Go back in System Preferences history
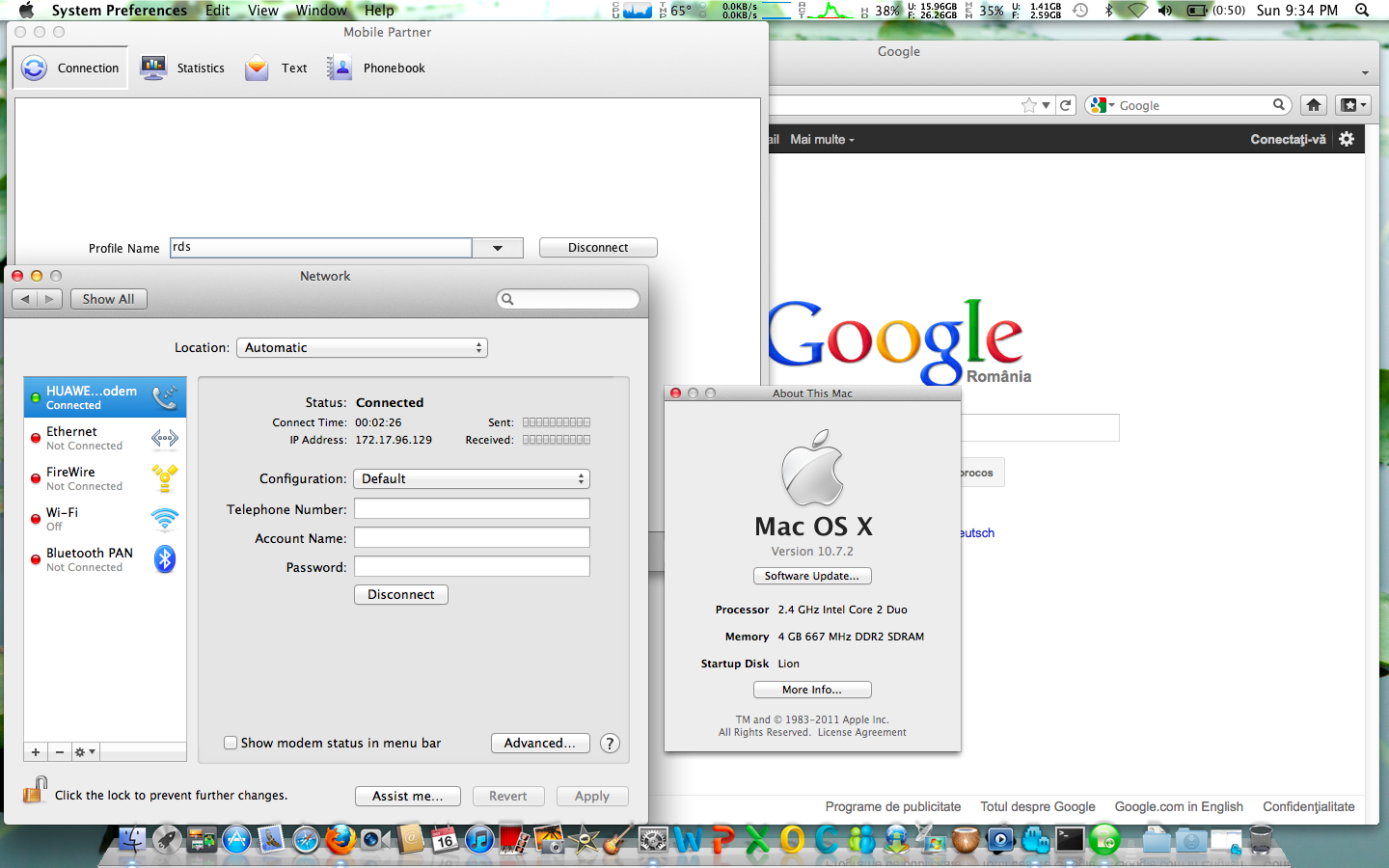 pyautogui.click(x=25, y=299)
